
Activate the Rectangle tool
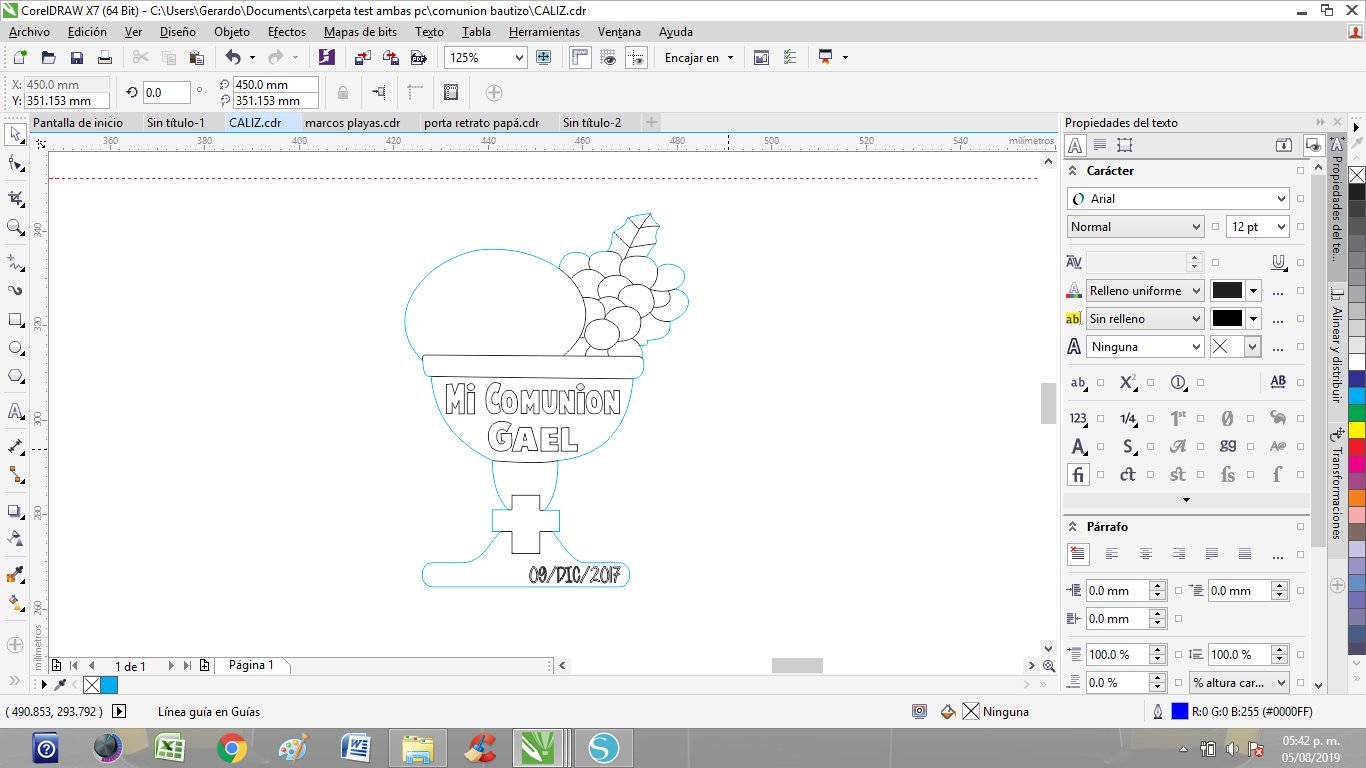[15, 320]
